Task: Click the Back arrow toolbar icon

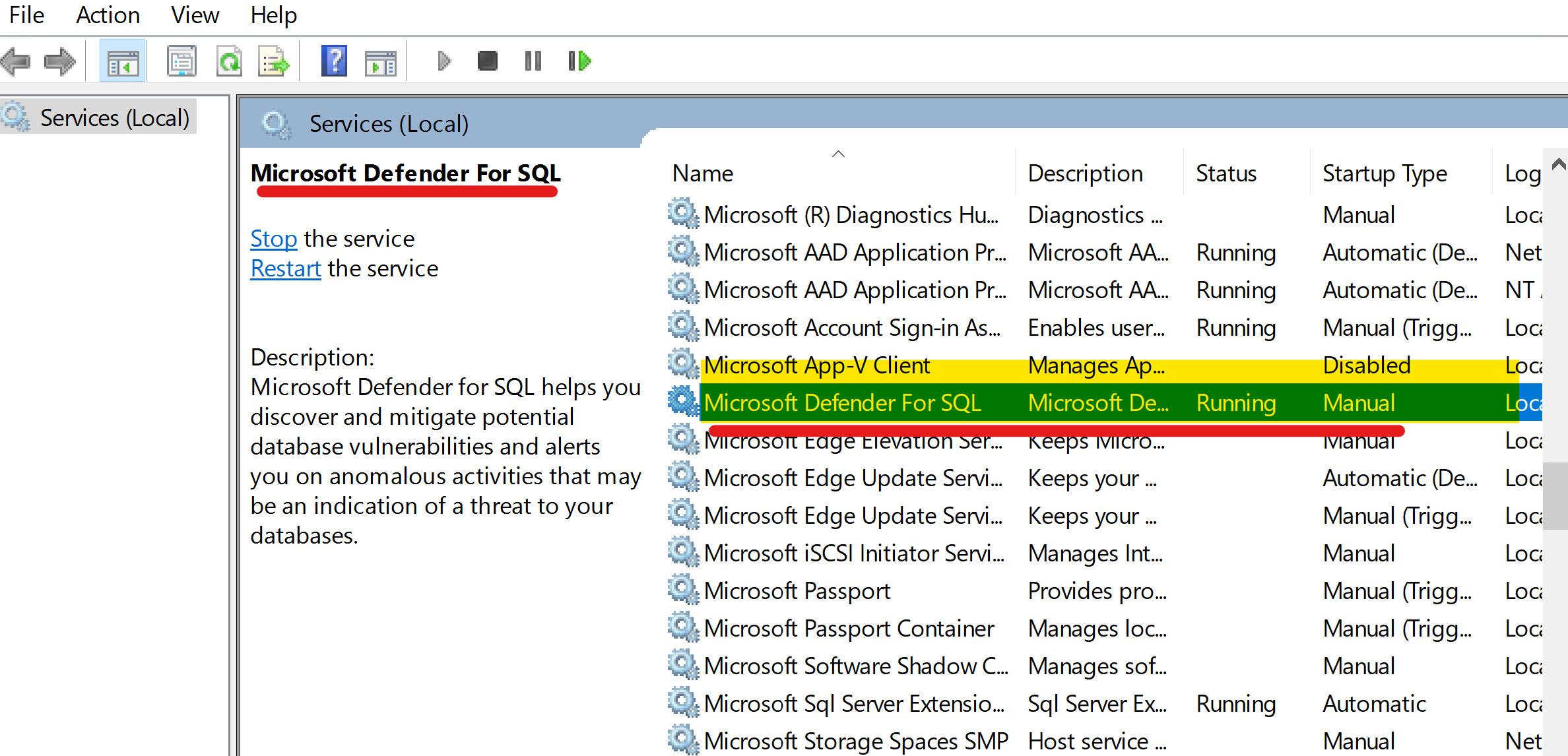Action: (x=16, y=61)
